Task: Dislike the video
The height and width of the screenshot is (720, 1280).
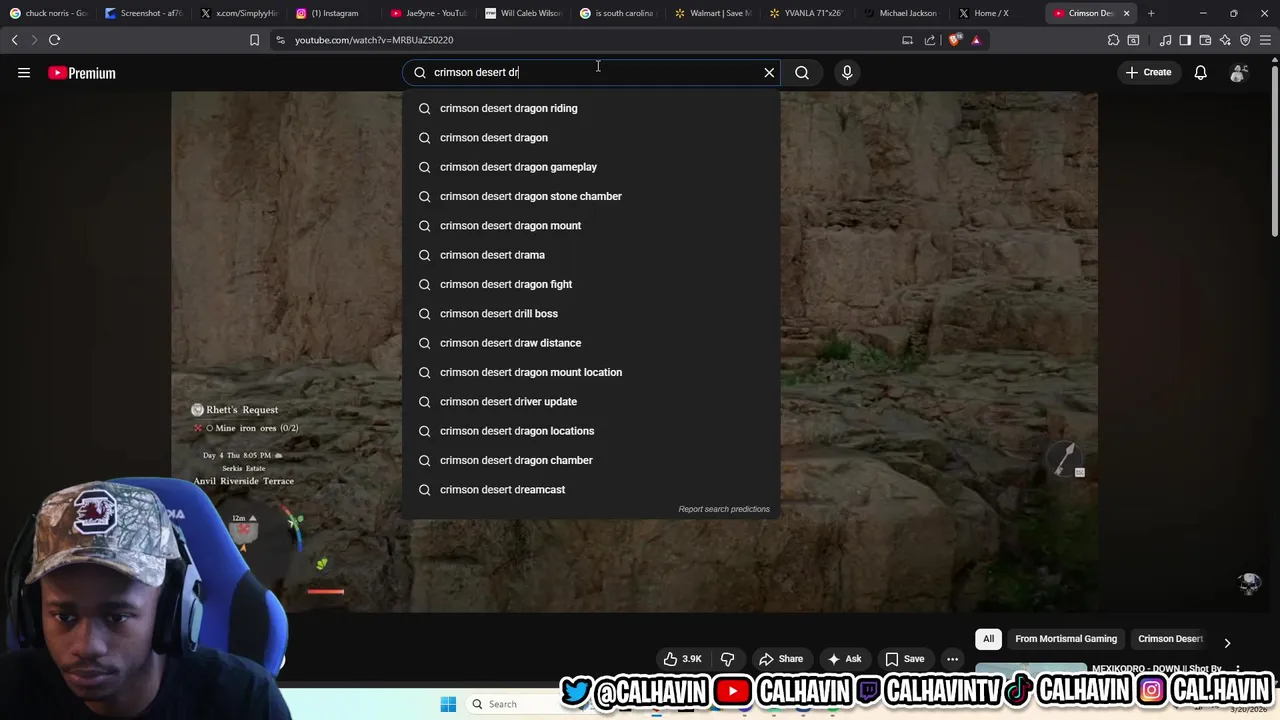Action: click(x=727, y=659)
